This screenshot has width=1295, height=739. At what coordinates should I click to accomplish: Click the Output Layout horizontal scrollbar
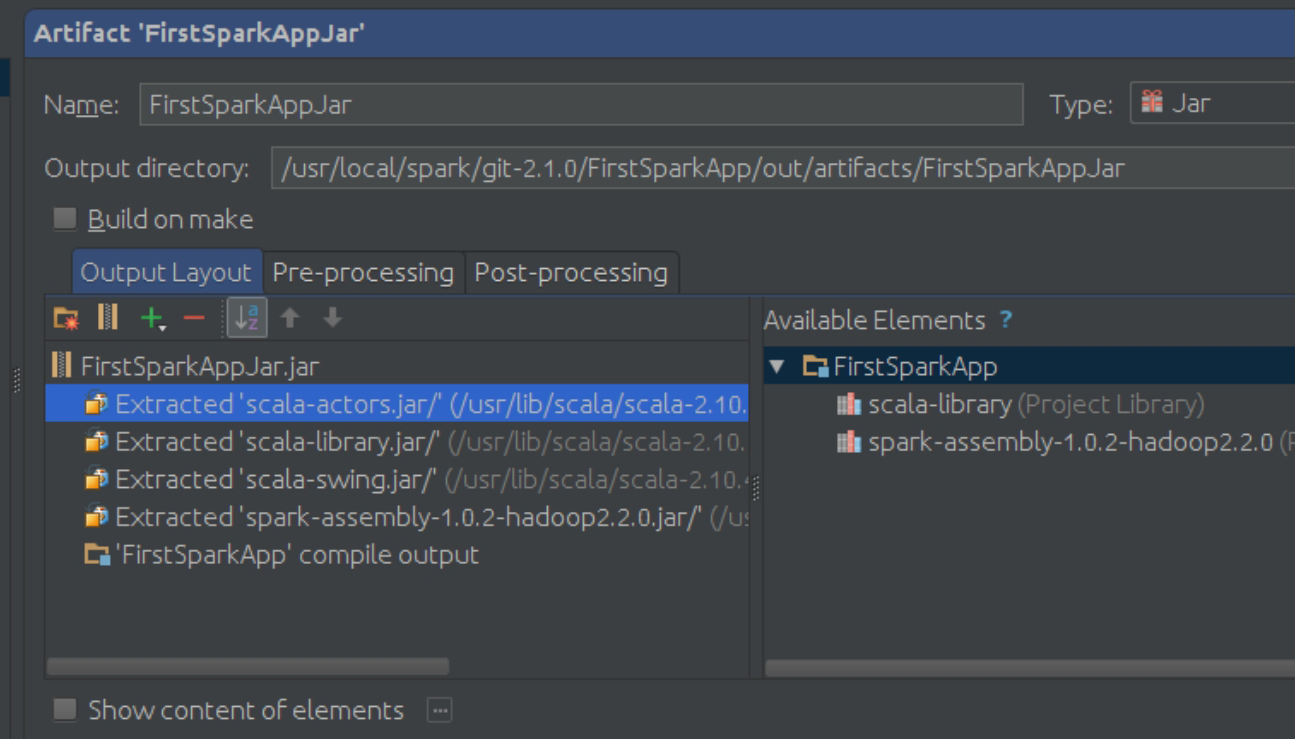[x=248, y=666]
